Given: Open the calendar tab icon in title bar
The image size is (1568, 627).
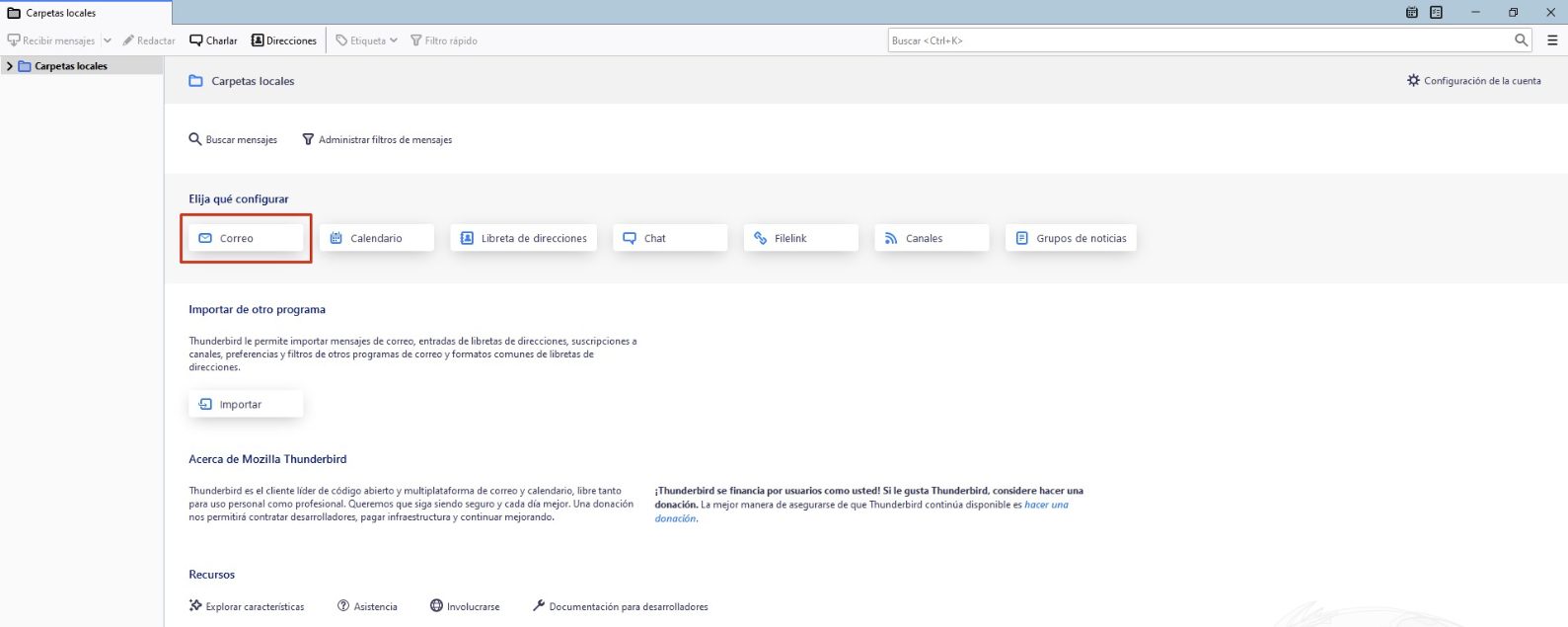Looking at the screenshot, I should click(1412, 12).
